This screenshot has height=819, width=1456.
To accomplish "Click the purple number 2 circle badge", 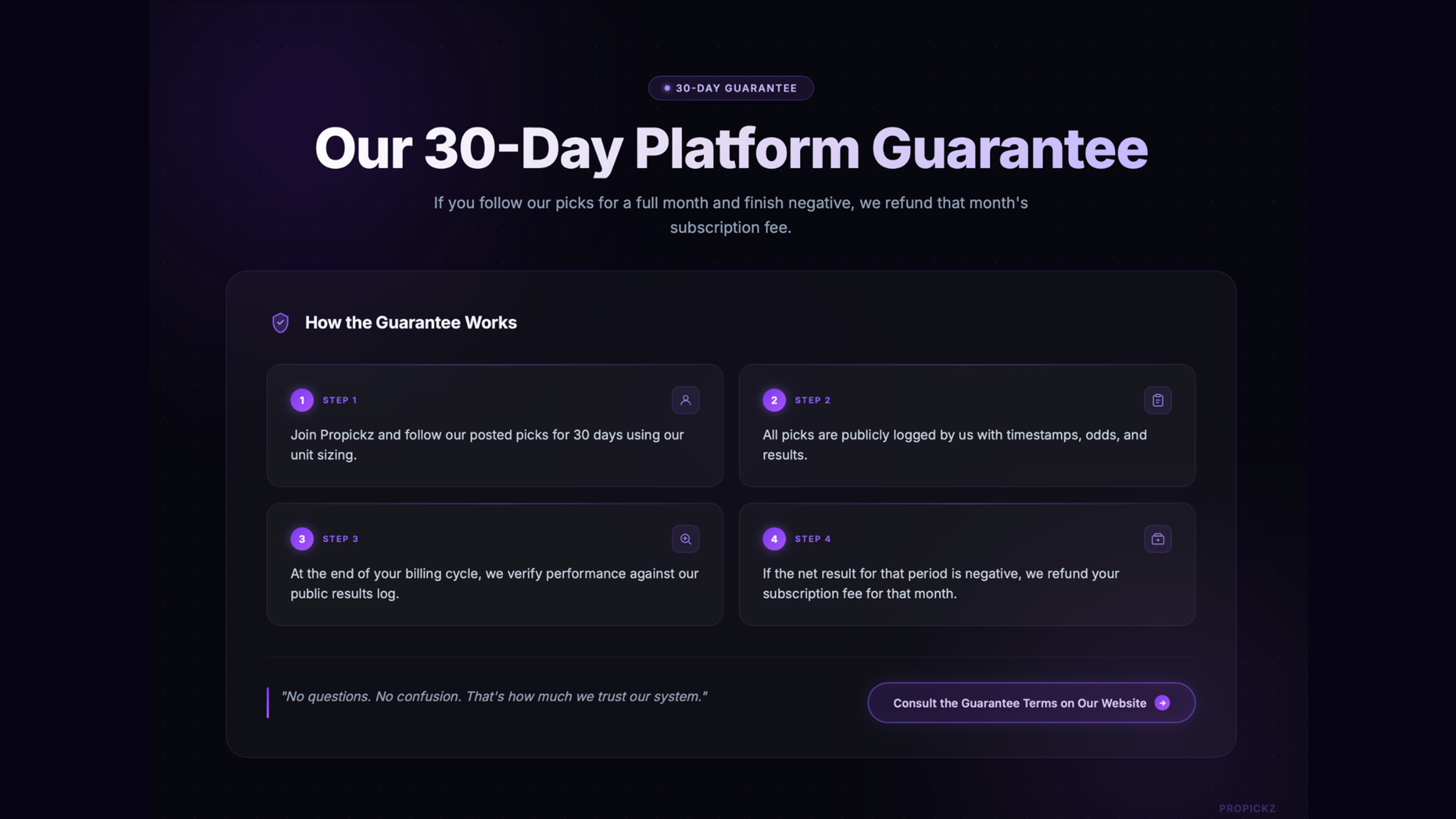I will point(774,400).
